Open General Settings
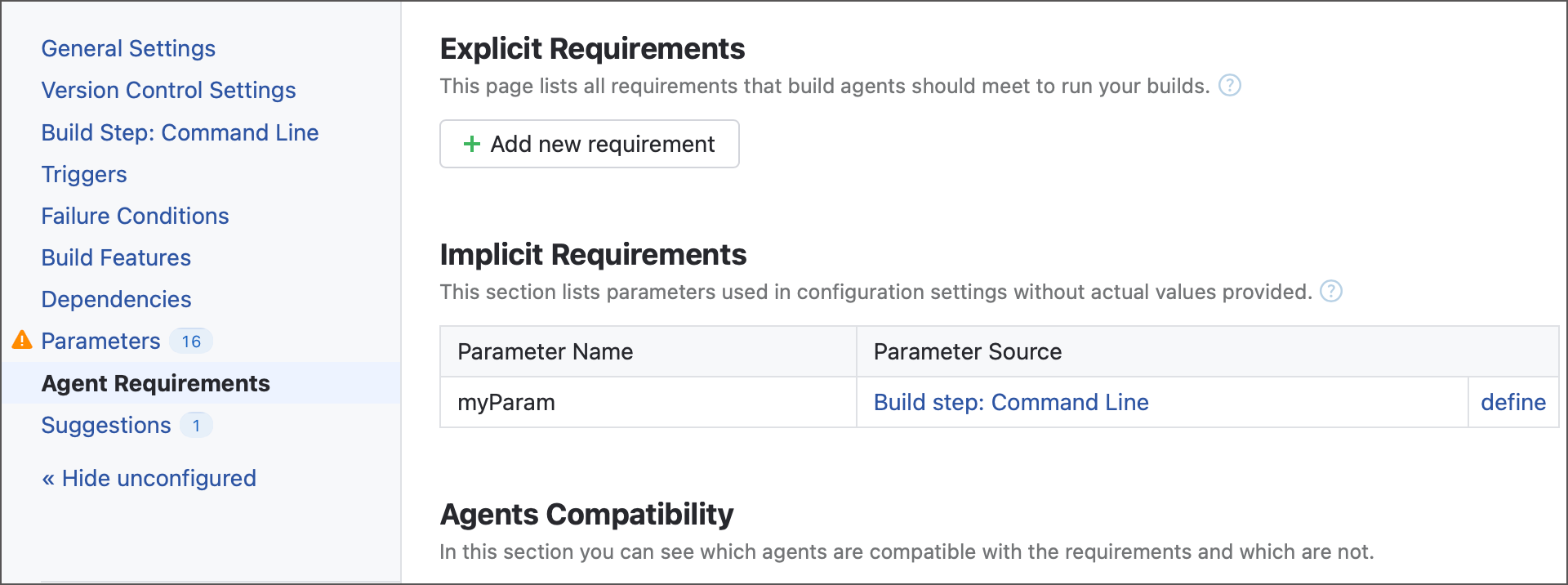Viewport: 1568px width, 585px height. click(x=127, y=48)
